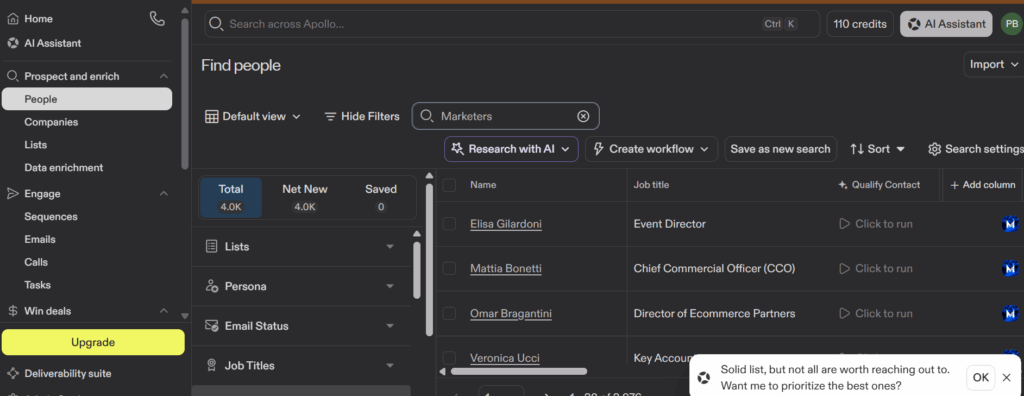Open the PB profile avatar menu
Screen dimensions: 1024x396
click(x=1012, y=24)
